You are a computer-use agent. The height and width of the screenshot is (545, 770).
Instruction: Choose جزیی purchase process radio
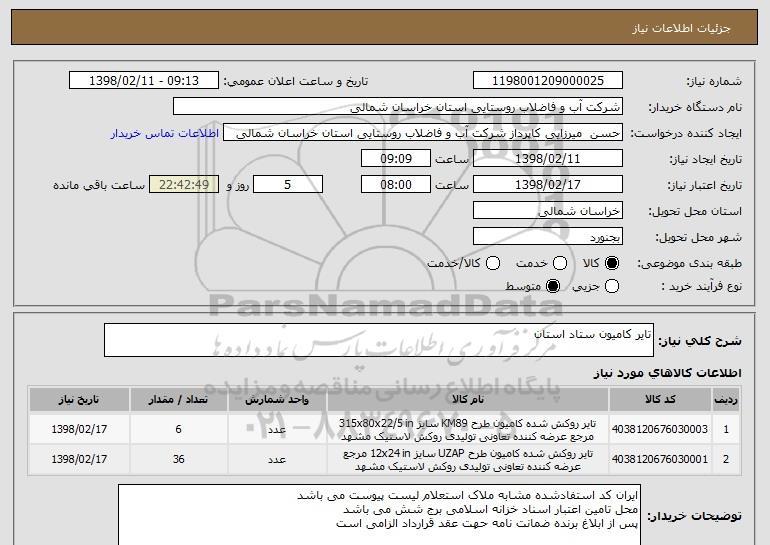pos(611,286)
